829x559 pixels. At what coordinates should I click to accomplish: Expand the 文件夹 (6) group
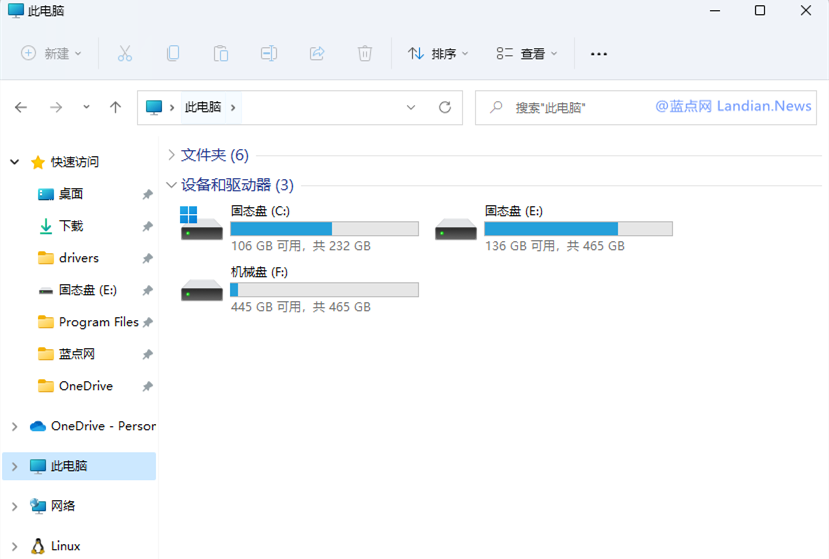(172, 155)
